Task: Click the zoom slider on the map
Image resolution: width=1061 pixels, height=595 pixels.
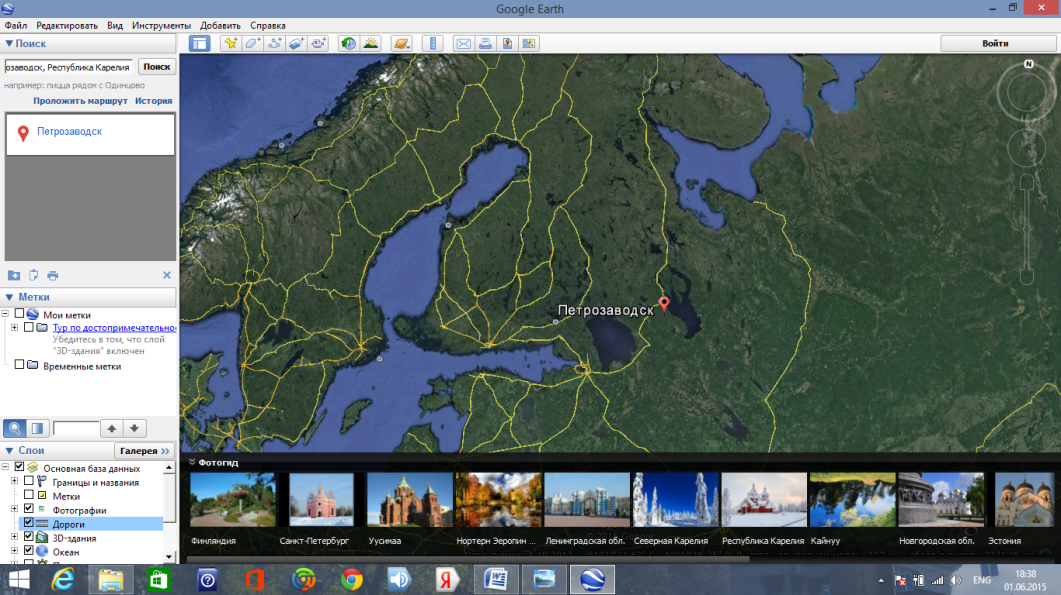Action: tap(1026, 229)
